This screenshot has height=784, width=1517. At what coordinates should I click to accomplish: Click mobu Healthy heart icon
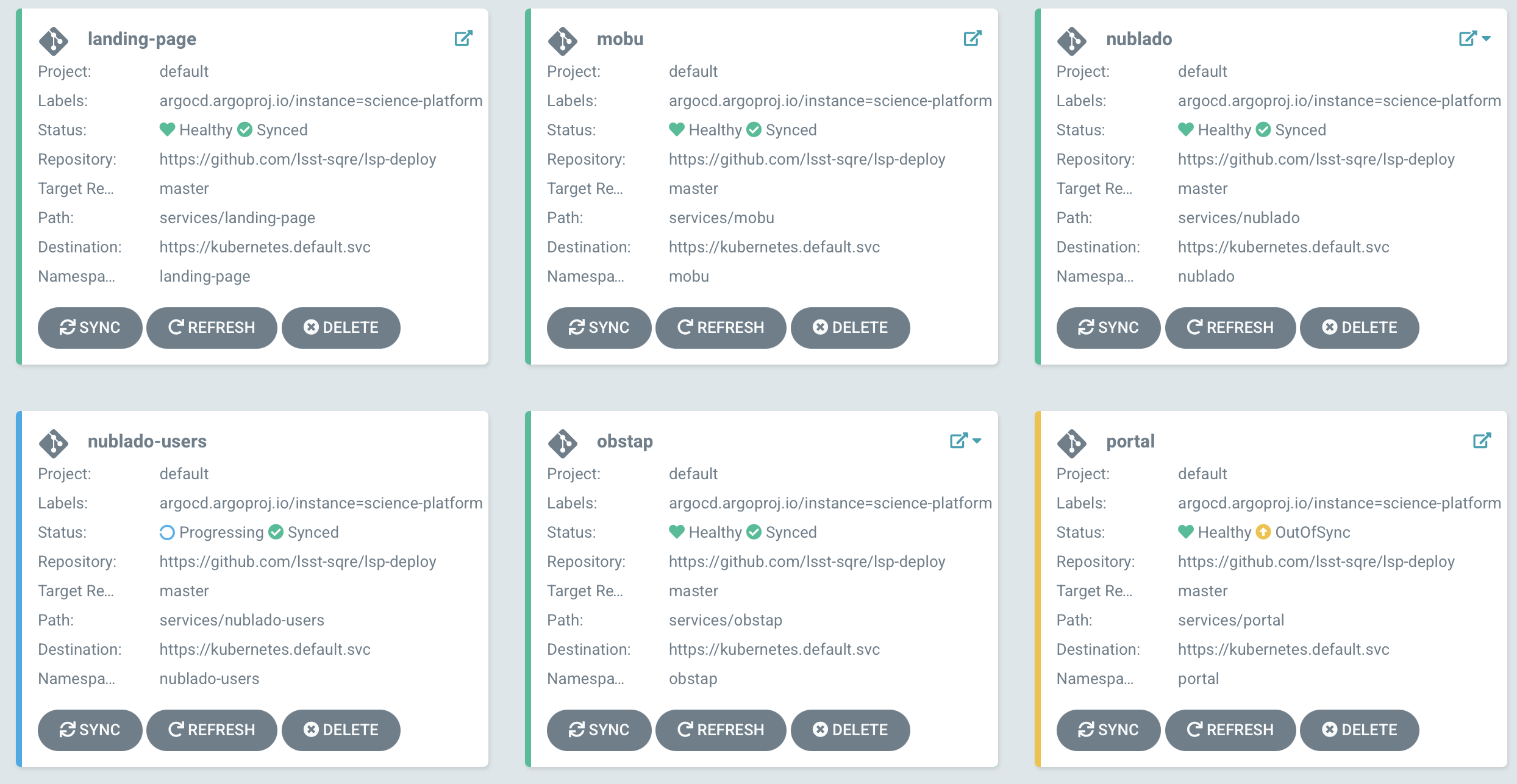677,129
